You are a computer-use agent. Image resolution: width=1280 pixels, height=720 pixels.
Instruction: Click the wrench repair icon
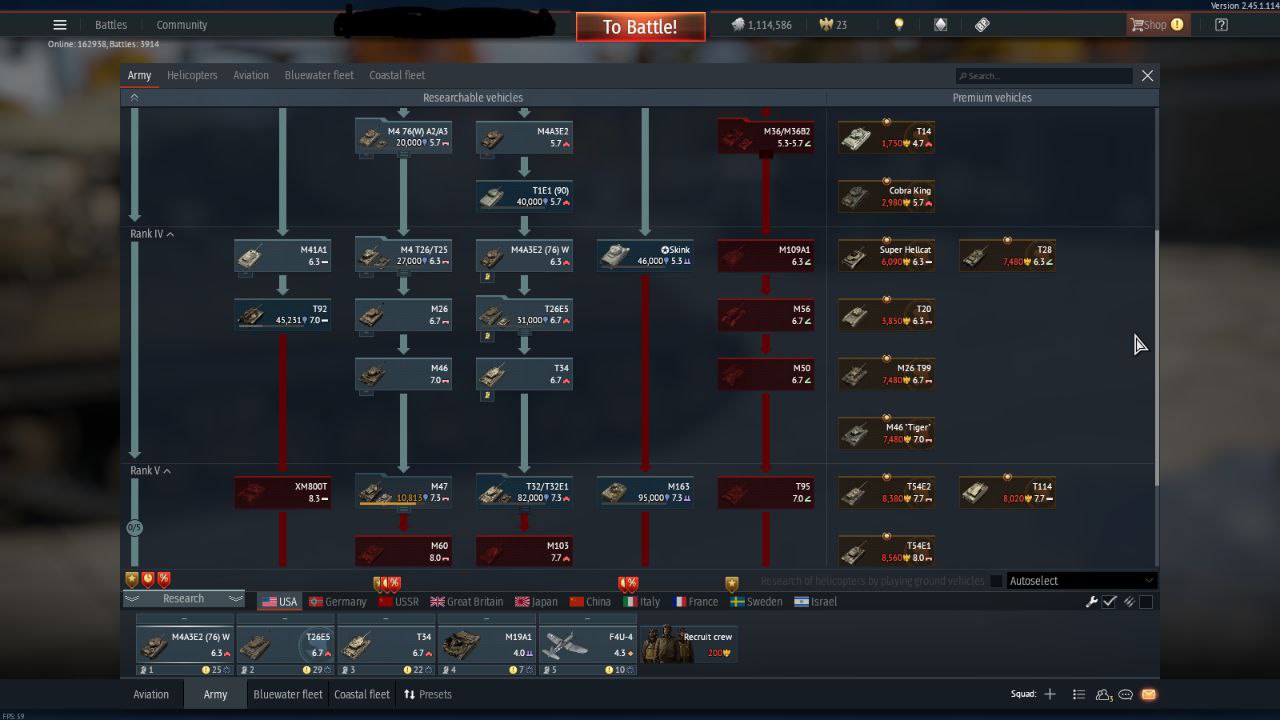pos(1092,602)
